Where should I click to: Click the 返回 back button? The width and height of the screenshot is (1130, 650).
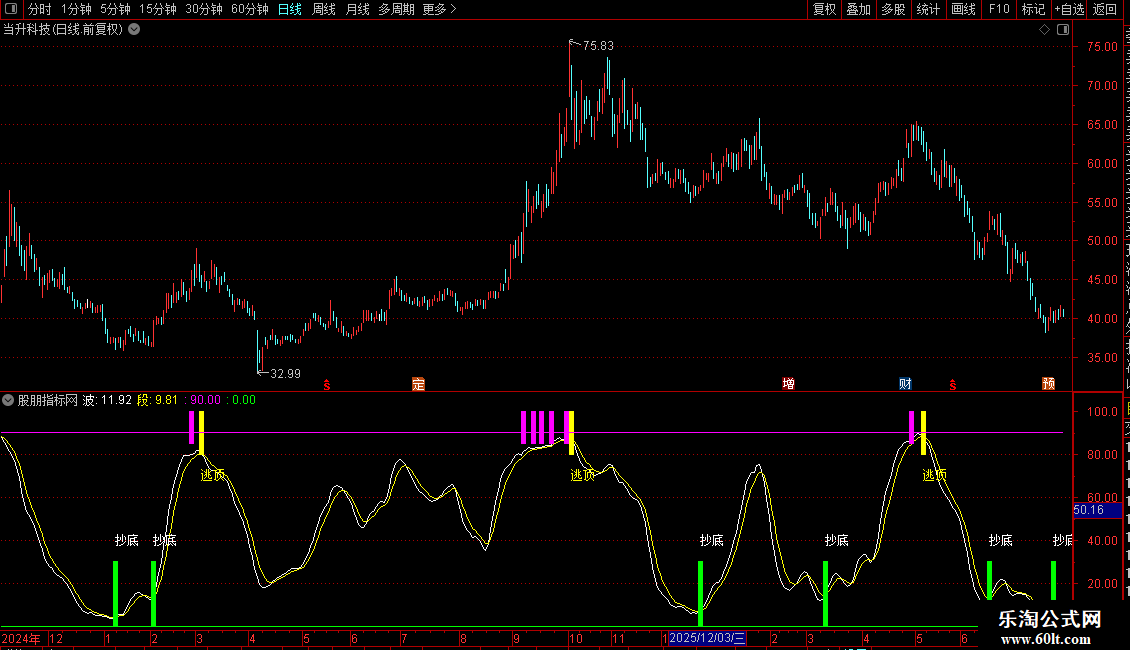coord(1105,9)
